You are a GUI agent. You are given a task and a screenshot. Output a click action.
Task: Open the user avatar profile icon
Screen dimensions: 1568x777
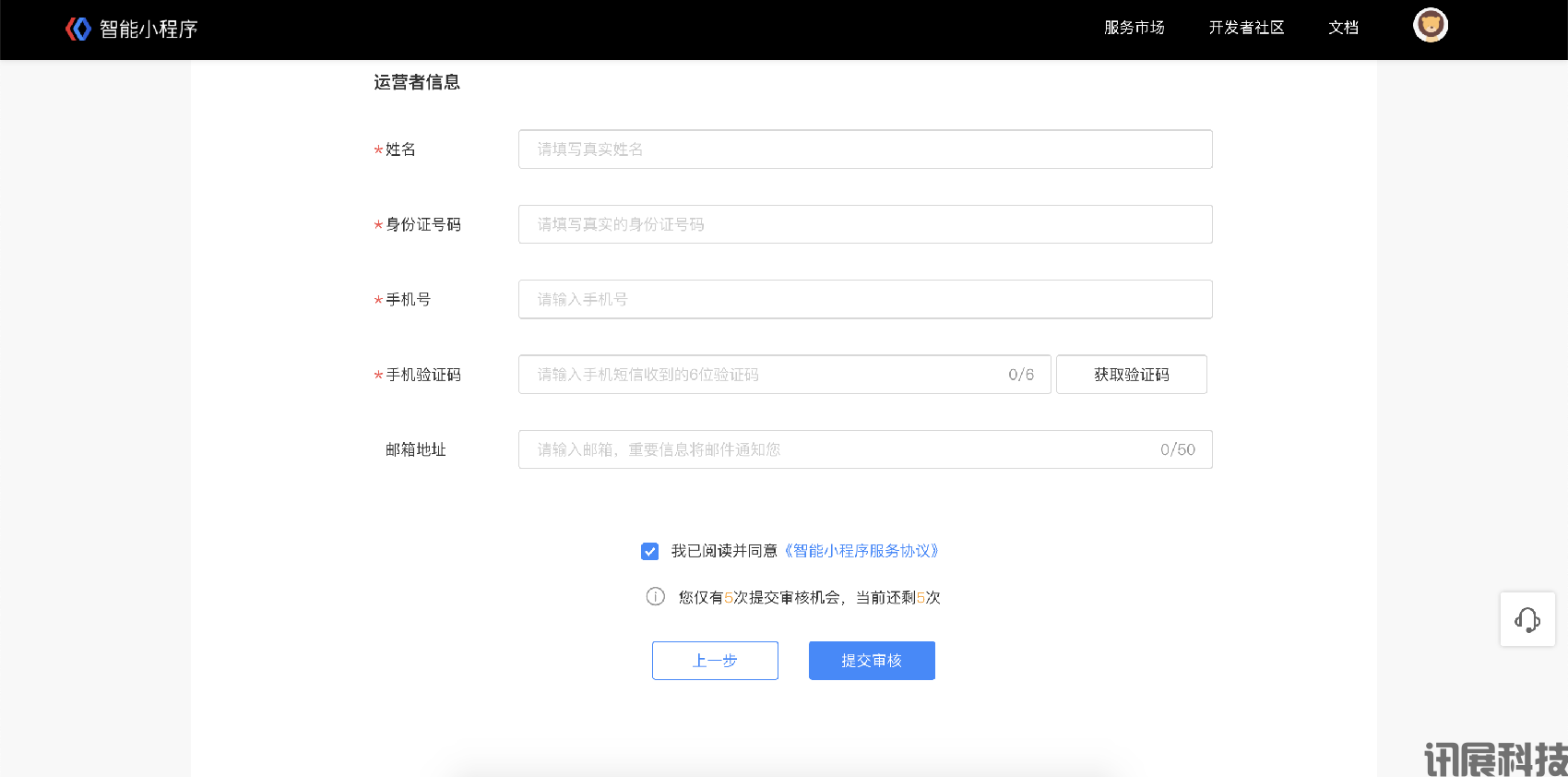(x=1430, y=26)
